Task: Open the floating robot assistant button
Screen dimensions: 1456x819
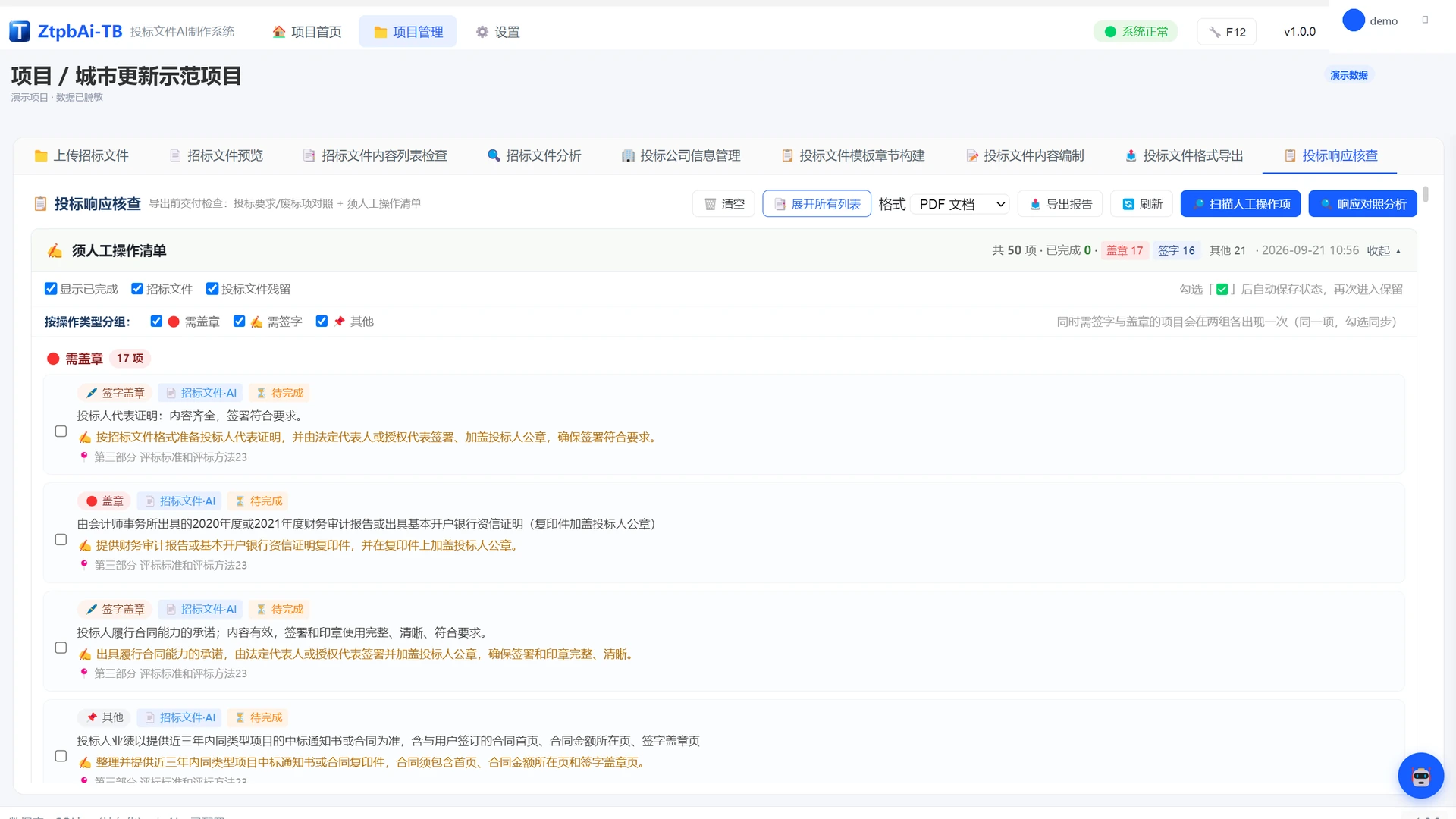Action: [x=1420, y=775]
